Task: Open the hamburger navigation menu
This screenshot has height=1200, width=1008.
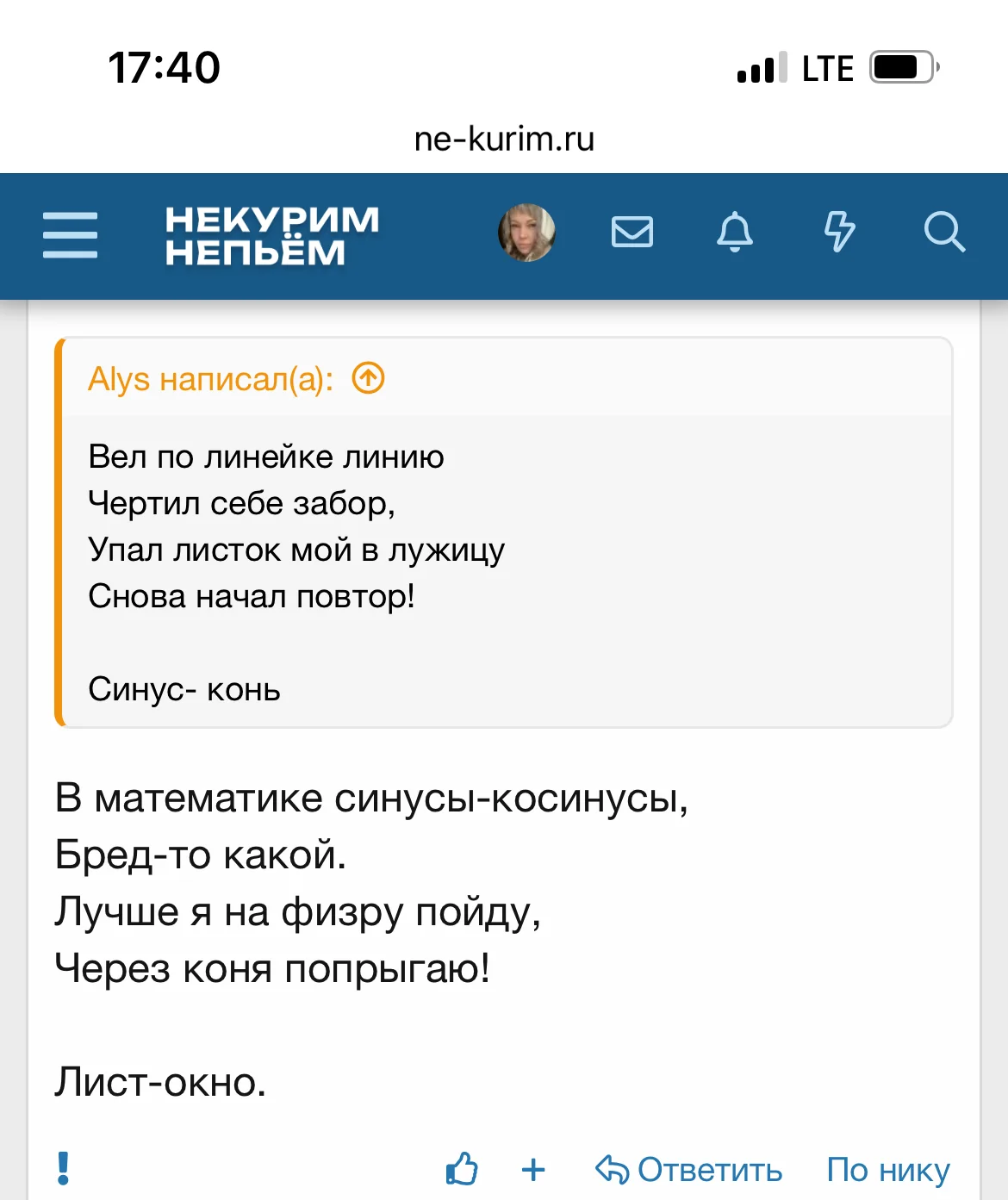Action: coord(71,234)
